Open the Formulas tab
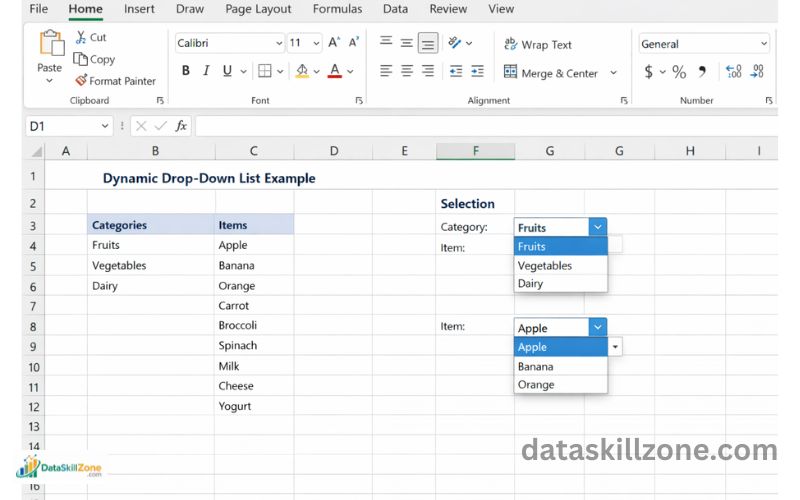The image size is (800, 500). tap(337, 9)
